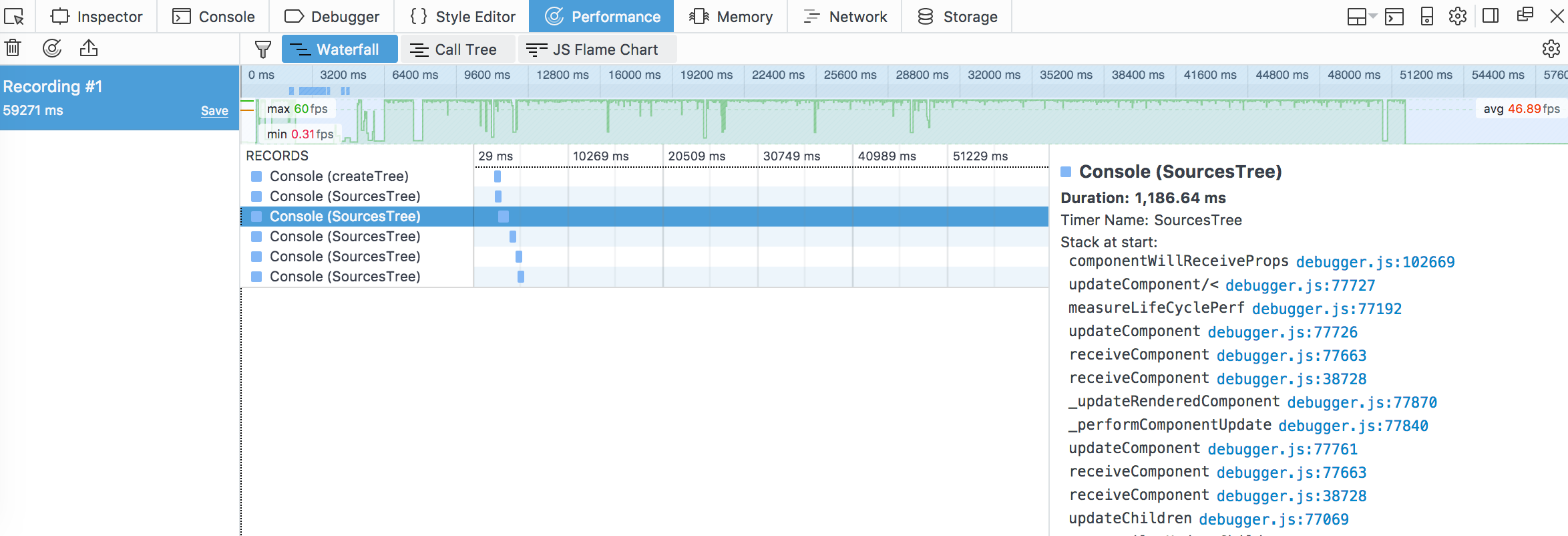Toggle the split console icon

(x=1394, y=16)
